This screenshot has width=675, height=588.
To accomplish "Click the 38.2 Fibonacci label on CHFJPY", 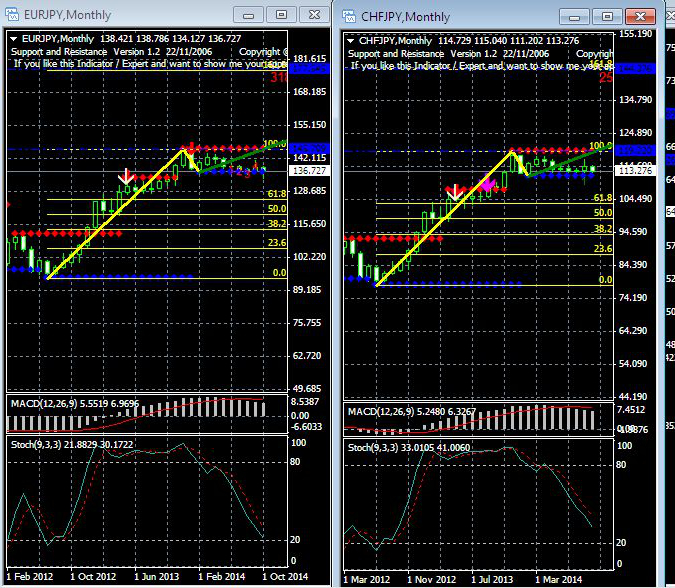I will [603, 229].
